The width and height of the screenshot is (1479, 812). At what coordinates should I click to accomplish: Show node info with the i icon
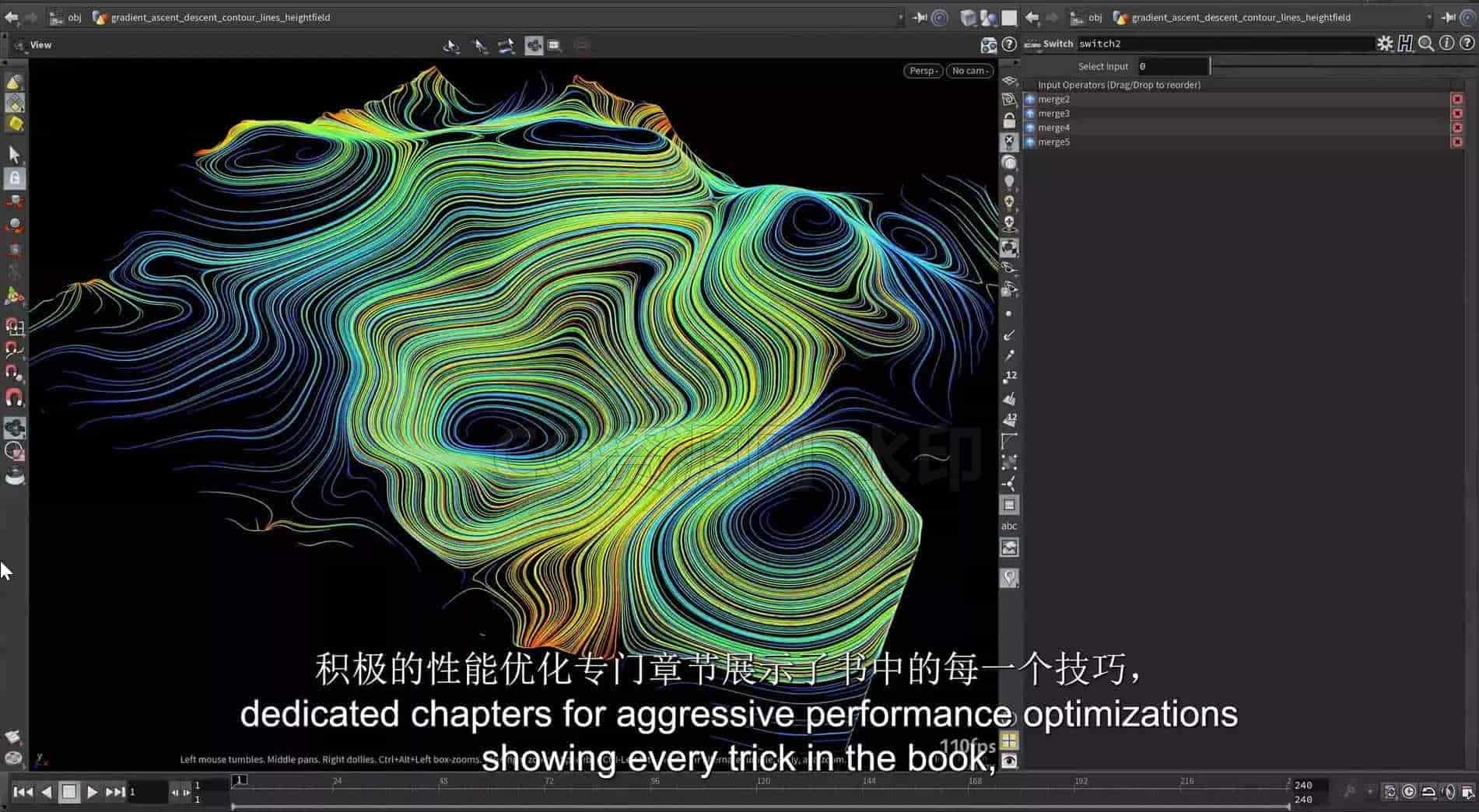pos(1446,44)
